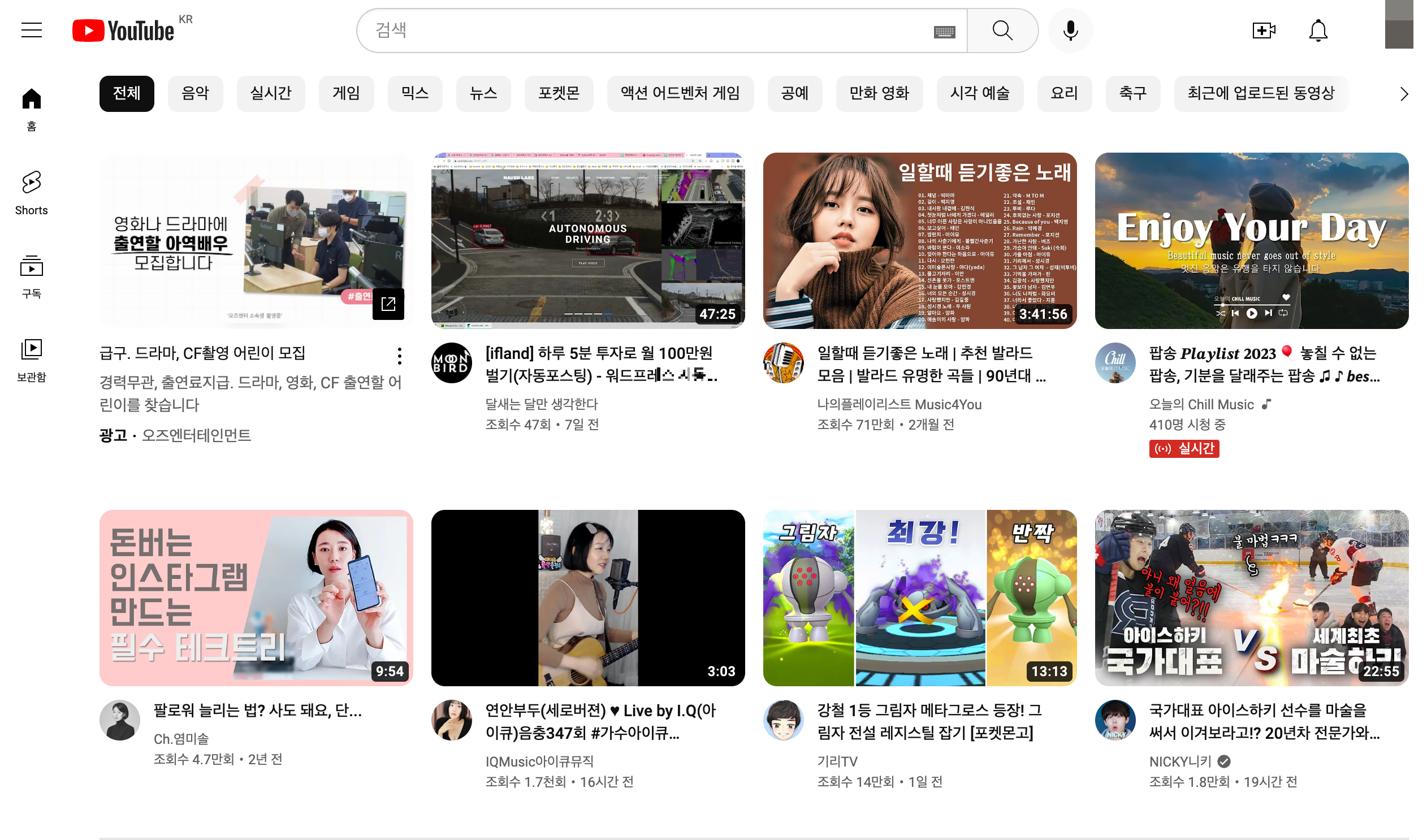Switch to the 만화 영화 category tab
The height and width of the screenshot is (840, 1427).
[879, 93]
